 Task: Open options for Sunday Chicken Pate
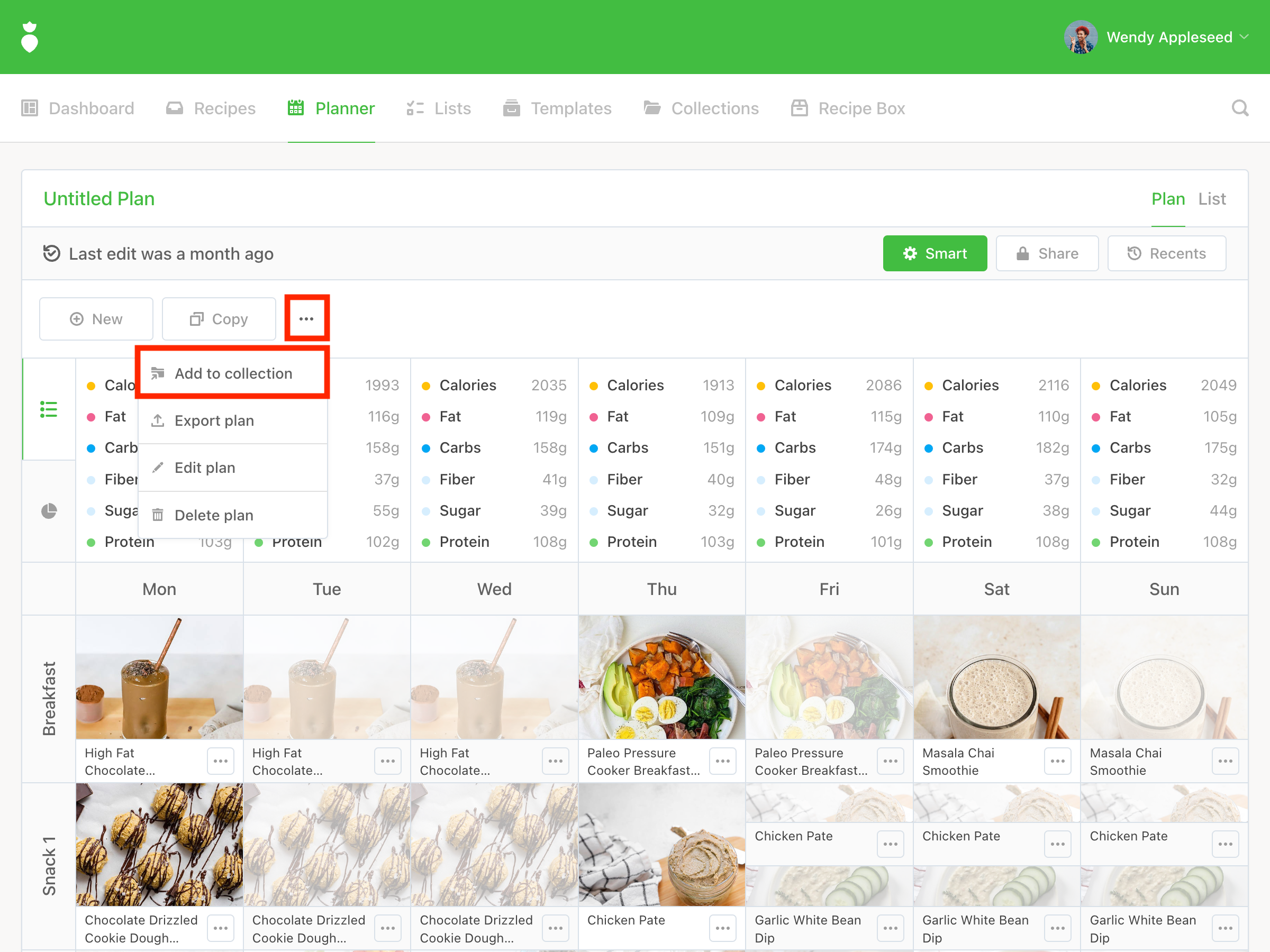(x=1225, y=844)
